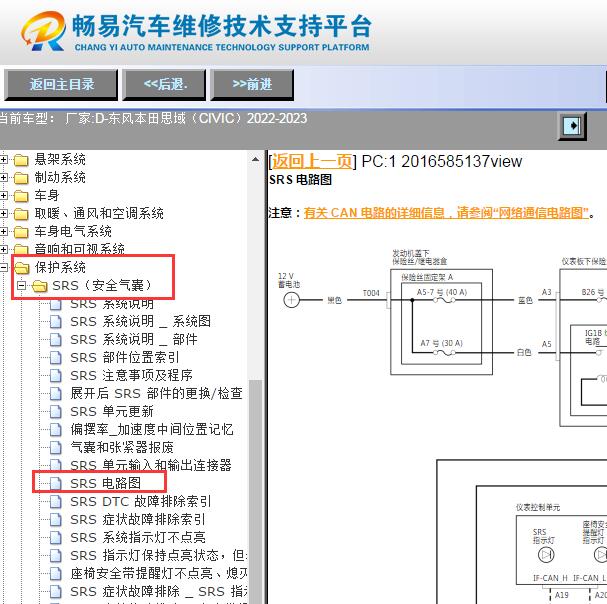The width and height of the screenshot is (607, 604).
Task: Collapse the 保护系统 tree node
Action: tap(3, 267)
